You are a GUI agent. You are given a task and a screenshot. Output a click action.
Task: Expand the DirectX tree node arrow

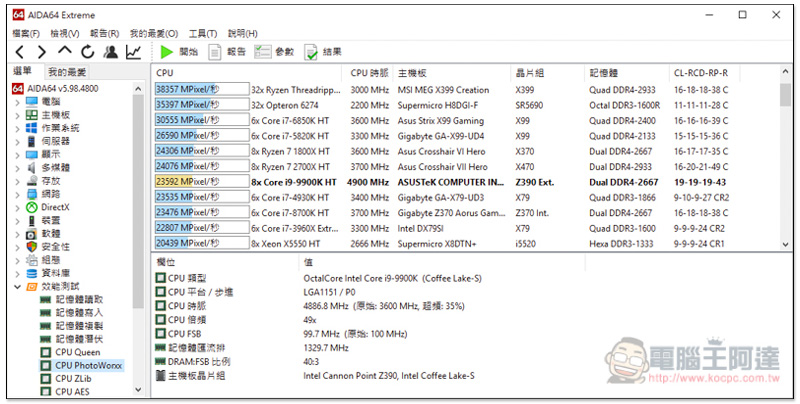tap(18, 207)
